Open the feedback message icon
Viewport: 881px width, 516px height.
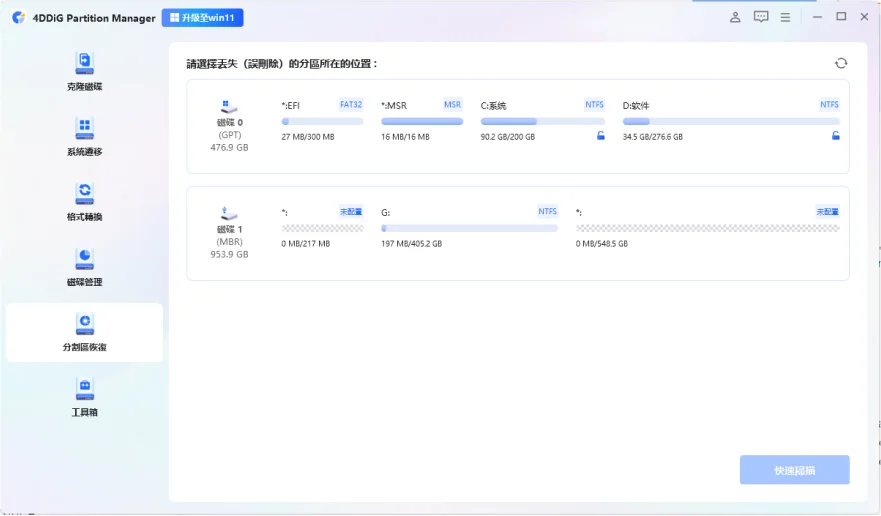pos(761,17)
